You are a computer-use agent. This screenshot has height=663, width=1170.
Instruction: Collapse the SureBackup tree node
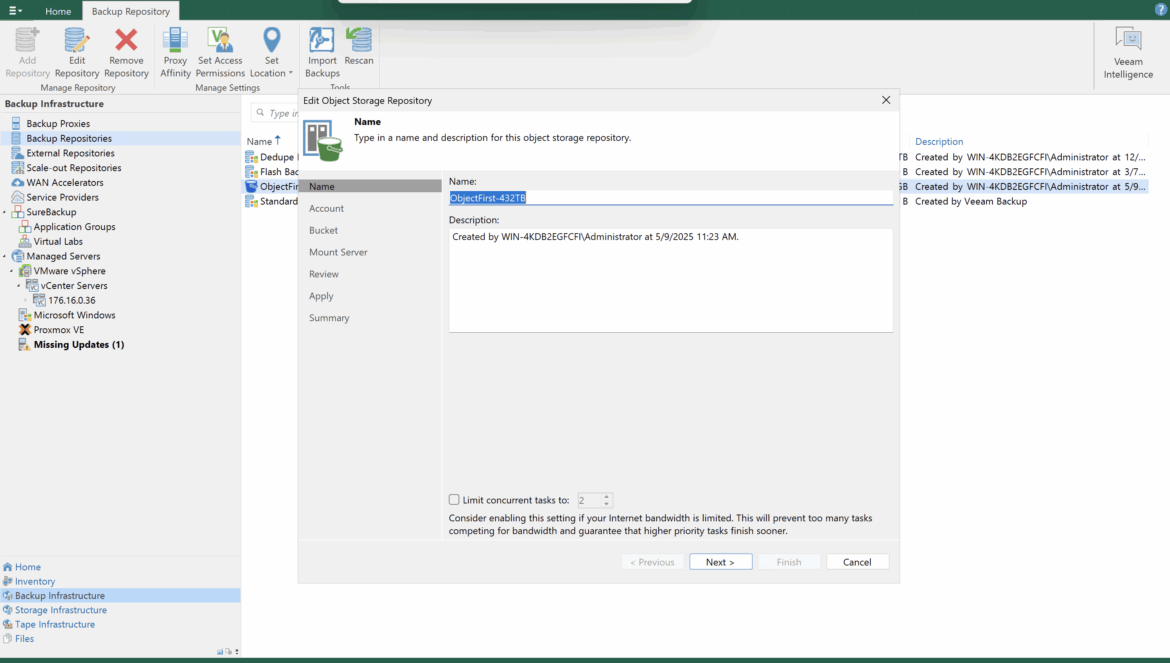[4, 213]
